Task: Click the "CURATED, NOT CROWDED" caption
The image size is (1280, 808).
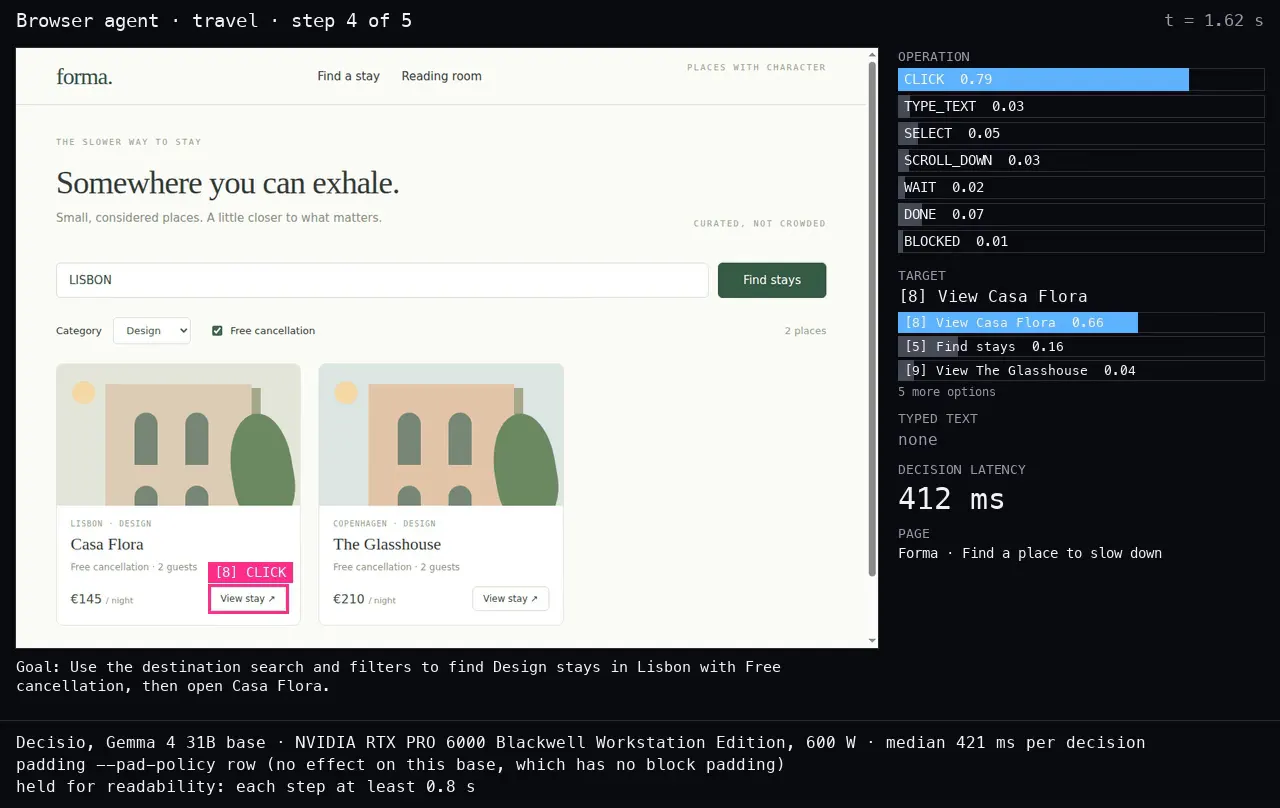Action: point(760,224)
